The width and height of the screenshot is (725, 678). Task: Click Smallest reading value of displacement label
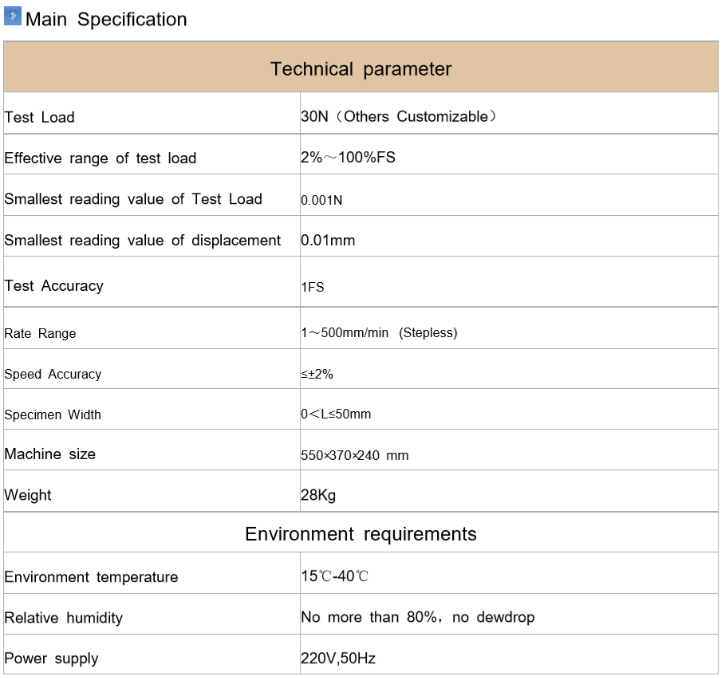tap(143, 240)
